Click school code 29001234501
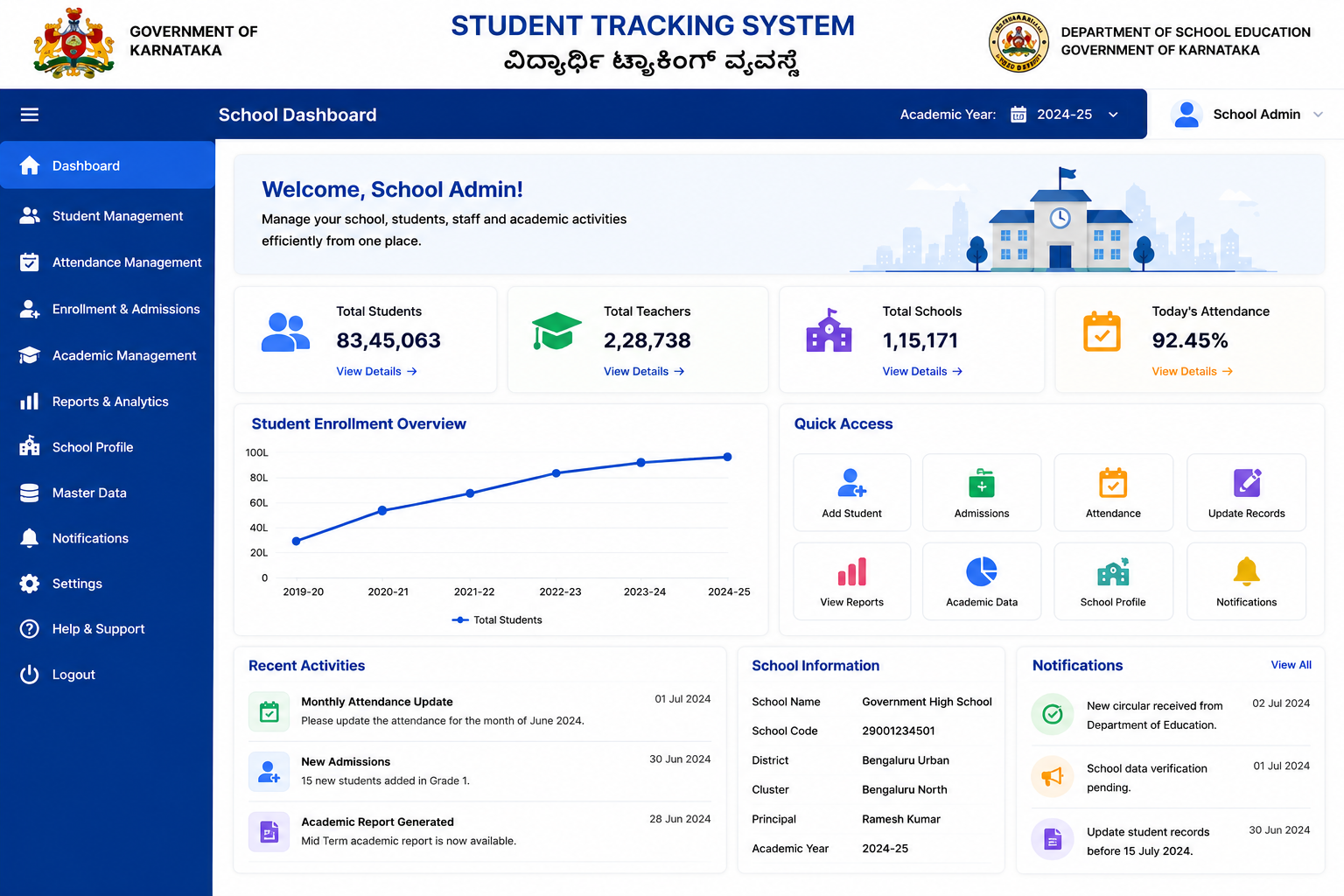Viewport: 1344px width, 896px height. [899, 731]
